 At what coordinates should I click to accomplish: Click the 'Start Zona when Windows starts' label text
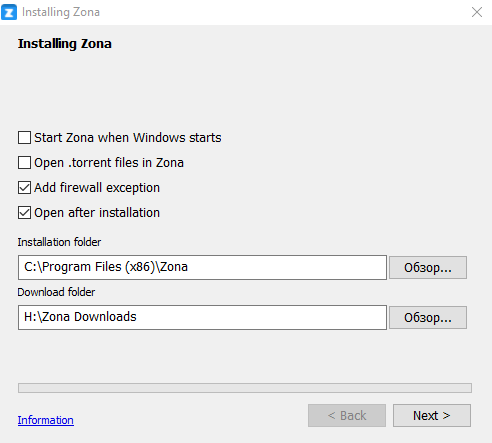128,138
